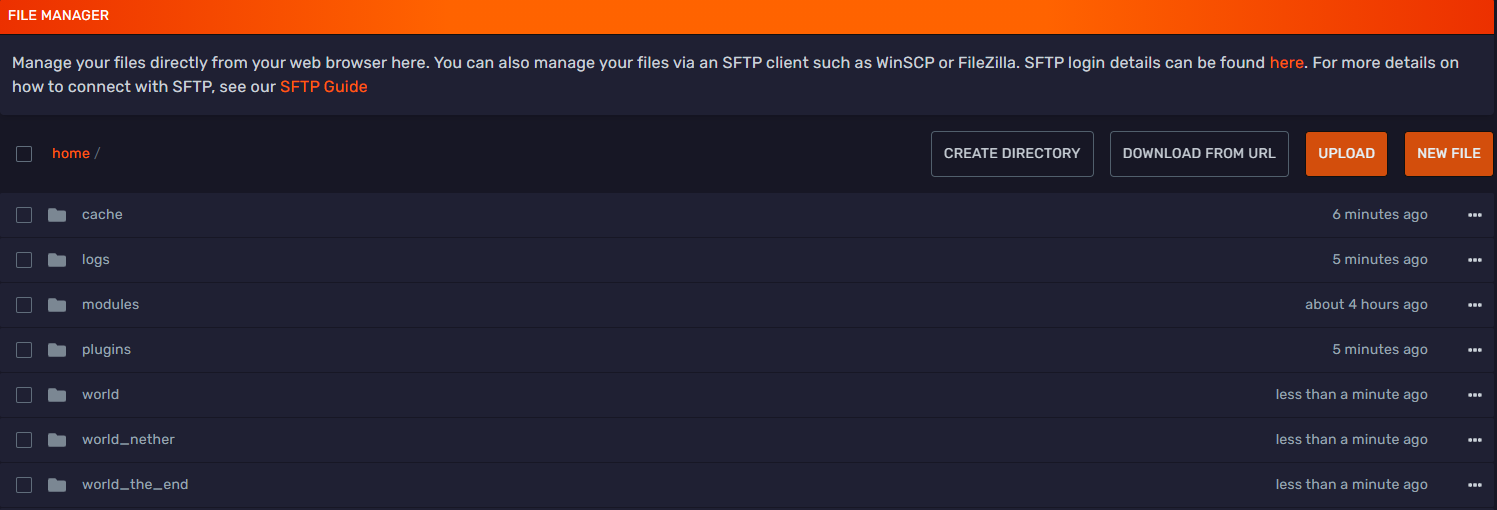Screen dimensions: 1497x510
Task: Click the Download From URL button
Action: click(x=1199, y=154)
